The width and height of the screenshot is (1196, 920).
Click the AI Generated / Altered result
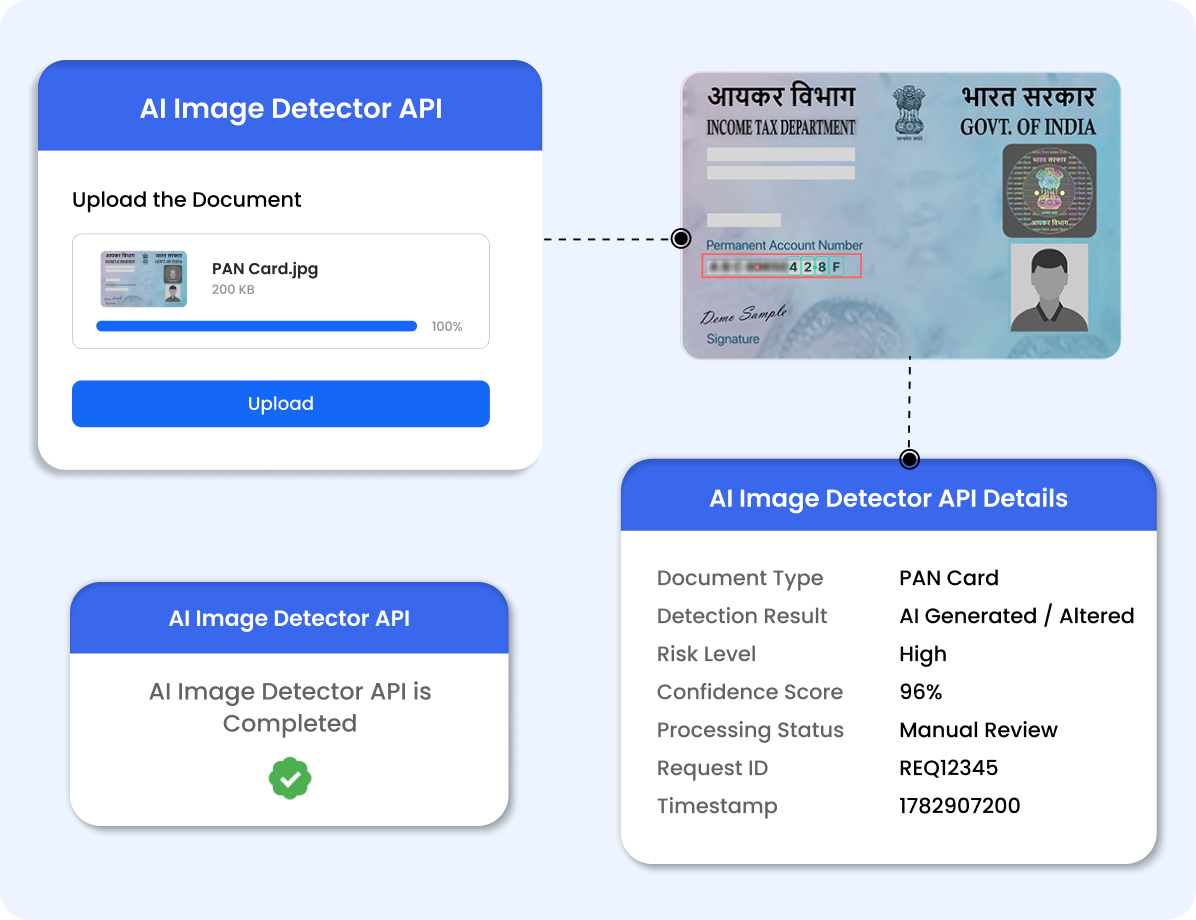point(1017,616)
